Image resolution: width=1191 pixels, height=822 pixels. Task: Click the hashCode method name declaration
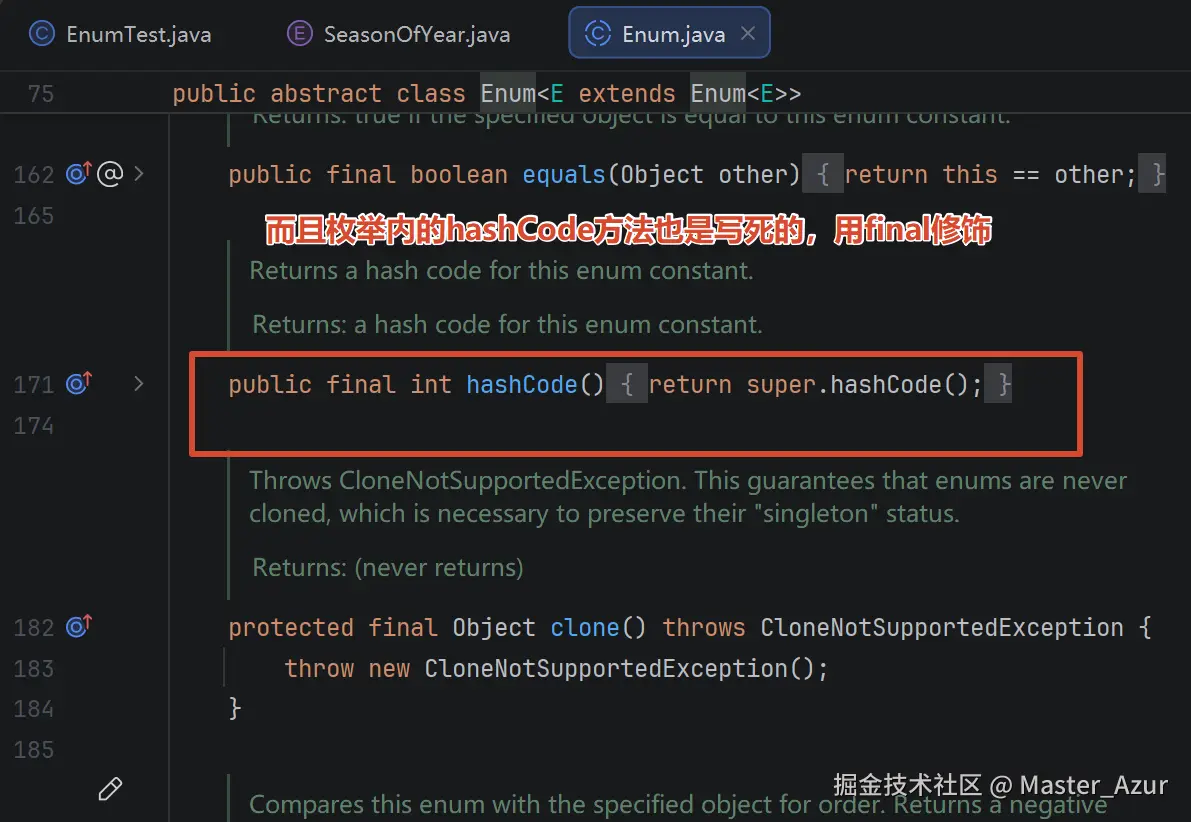[522, 384]
